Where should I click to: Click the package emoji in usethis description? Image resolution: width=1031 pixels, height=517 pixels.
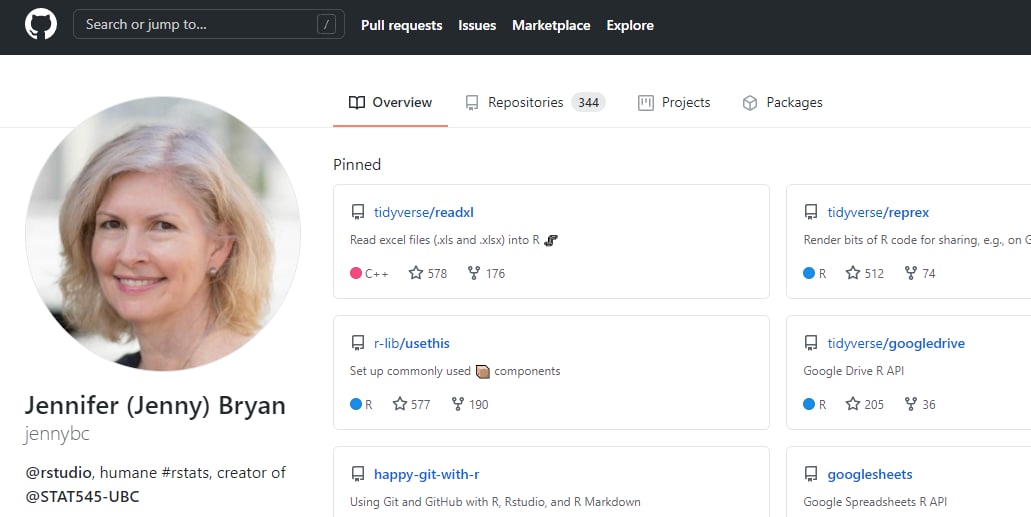point(483,372)
